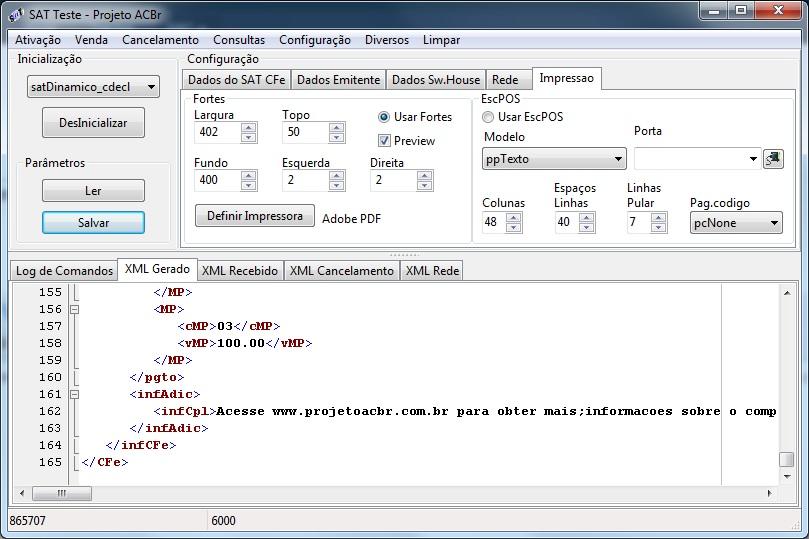Click status bar value 6000
Viewport: 809px width, 539px height.
coord(223,520)
